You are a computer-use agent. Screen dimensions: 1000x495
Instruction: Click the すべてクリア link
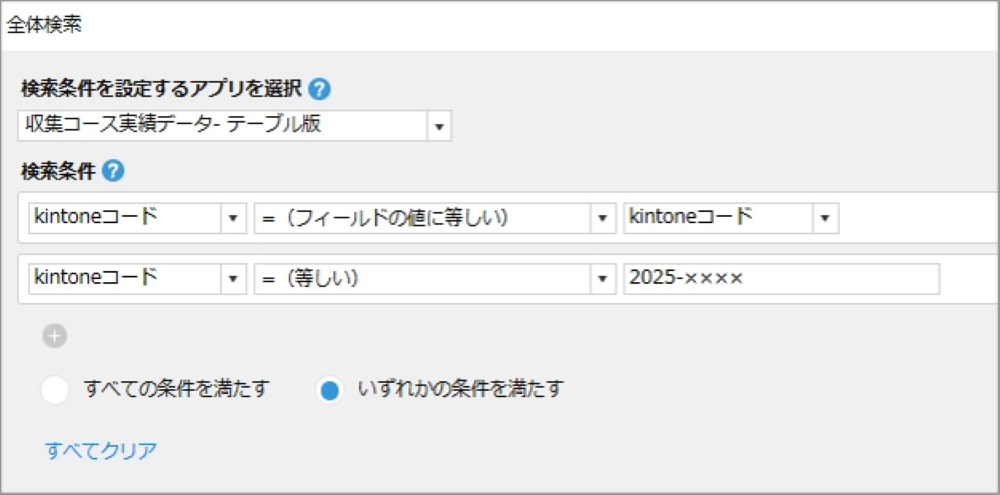tap(101, 450)
